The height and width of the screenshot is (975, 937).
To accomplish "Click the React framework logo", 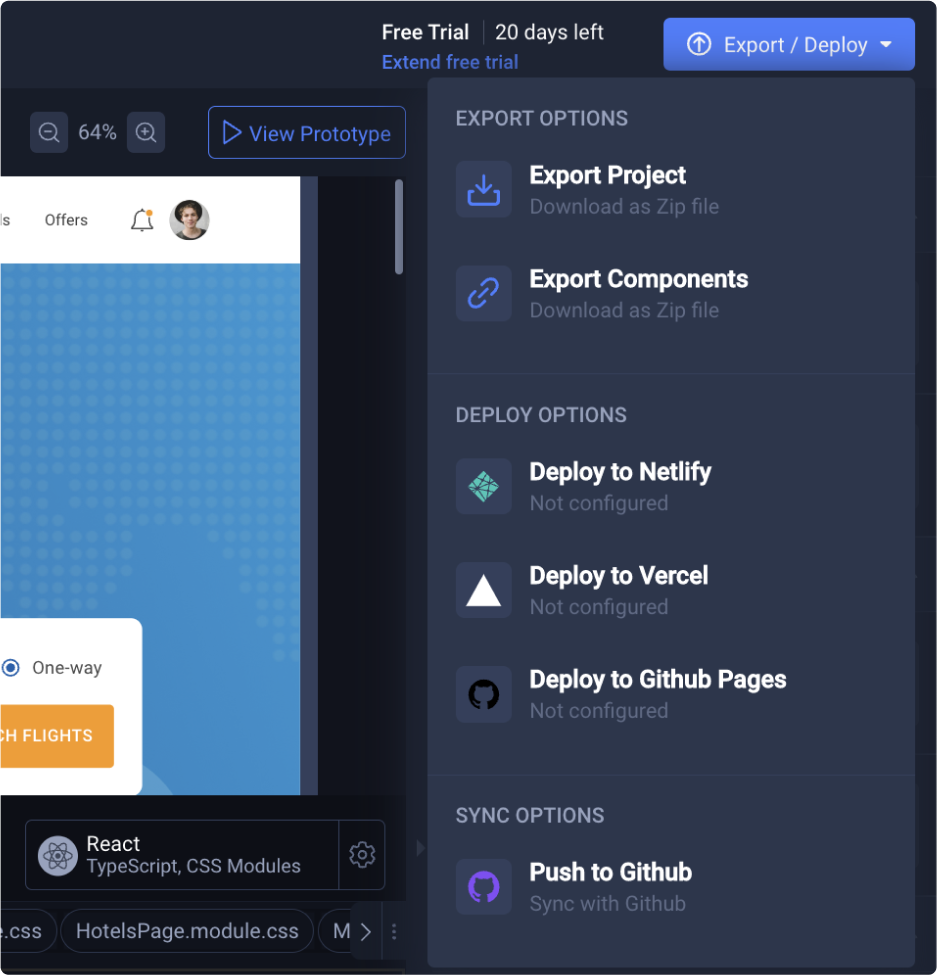I will [58, 855].
